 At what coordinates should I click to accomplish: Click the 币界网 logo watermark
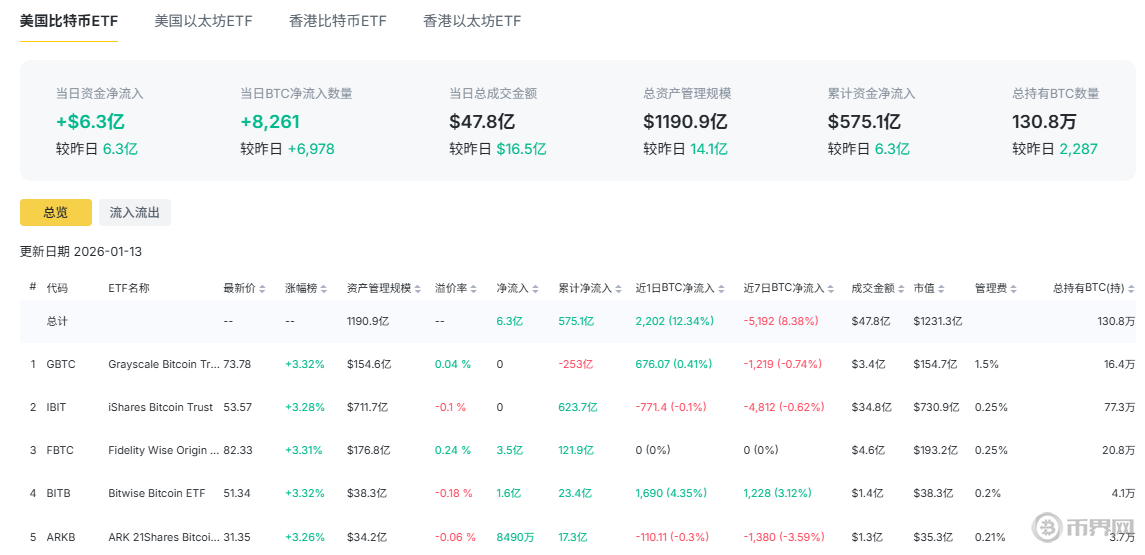point(1084,527)
